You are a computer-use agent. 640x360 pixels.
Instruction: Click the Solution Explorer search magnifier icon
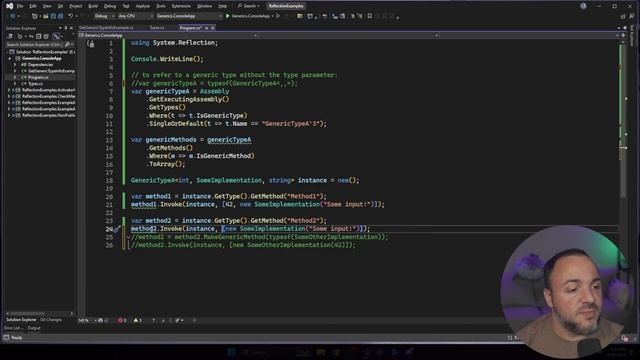pos(67,44)
